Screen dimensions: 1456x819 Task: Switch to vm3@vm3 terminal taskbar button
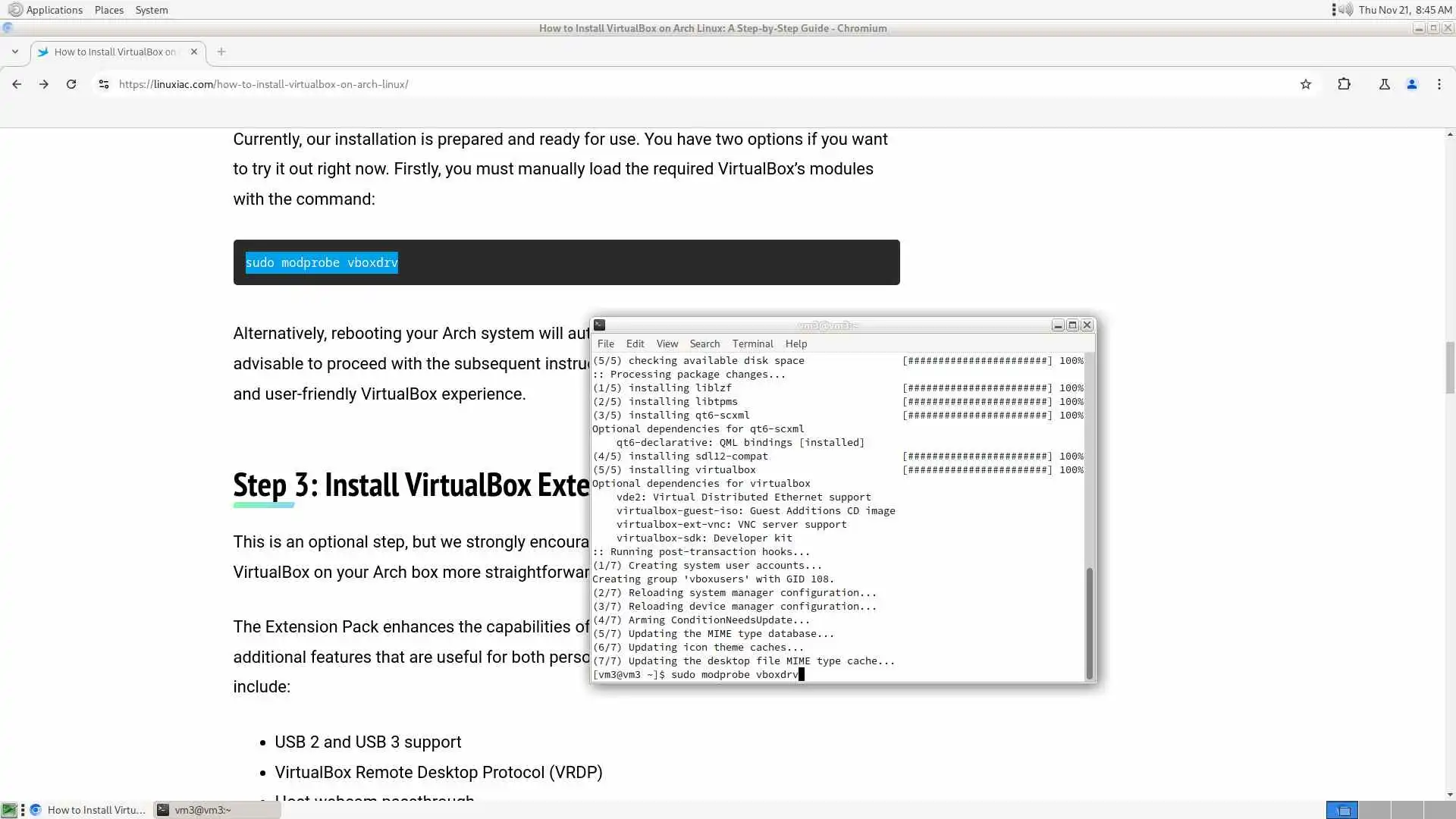pyautogui.click(x=216, y=810)
